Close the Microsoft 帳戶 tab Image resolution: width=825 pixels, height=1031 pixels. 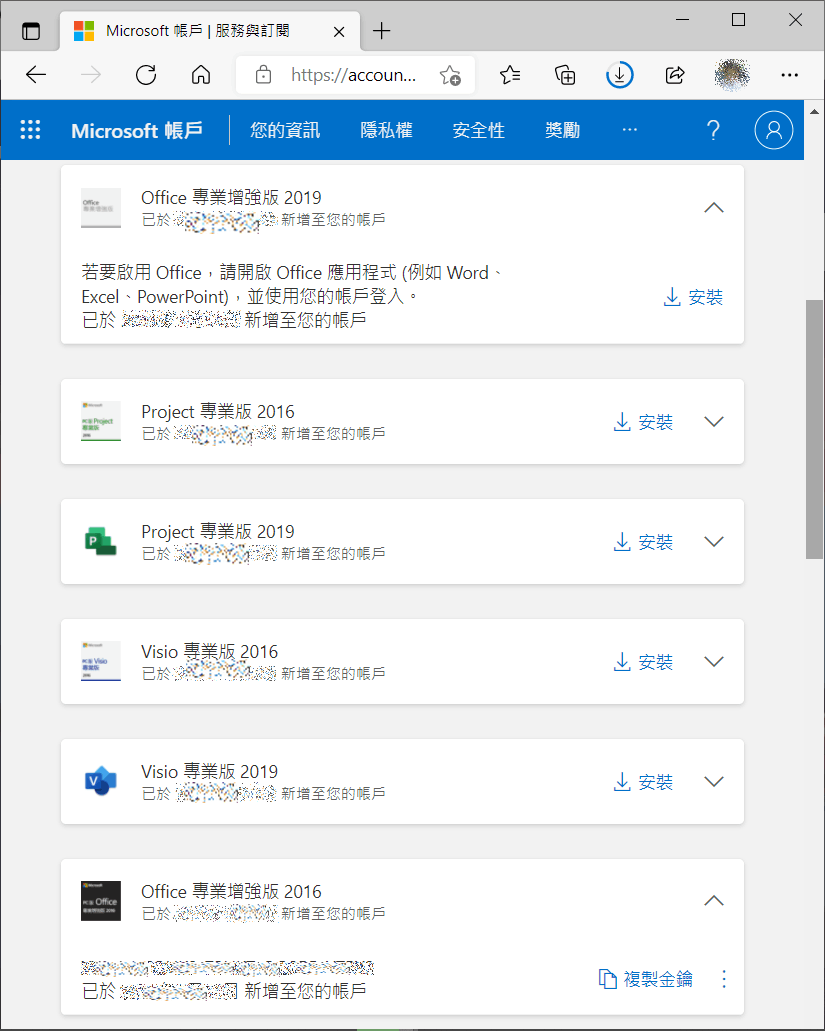click(x=339, y=32)
